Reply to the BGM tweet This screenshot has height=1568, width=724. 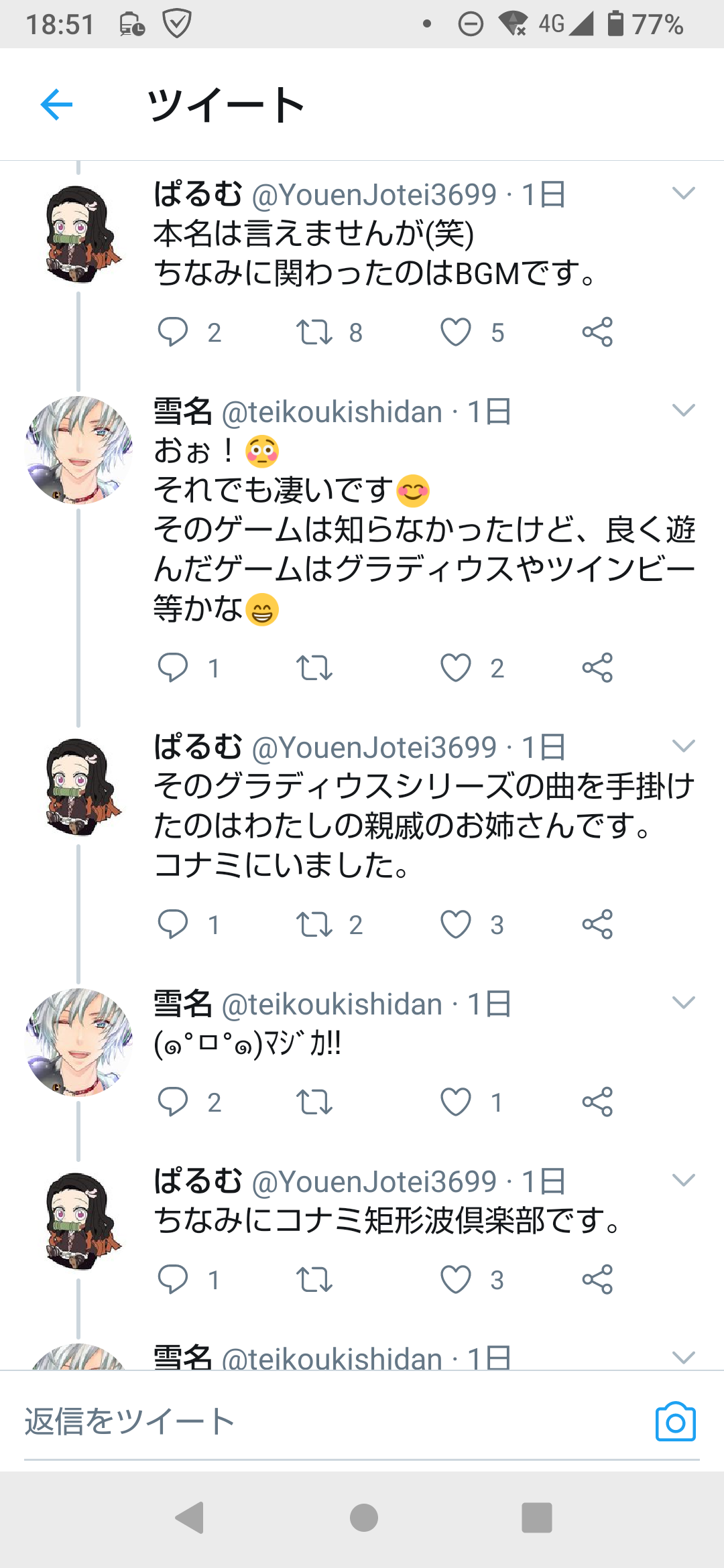pyautogui.click(x=173, y=332)
